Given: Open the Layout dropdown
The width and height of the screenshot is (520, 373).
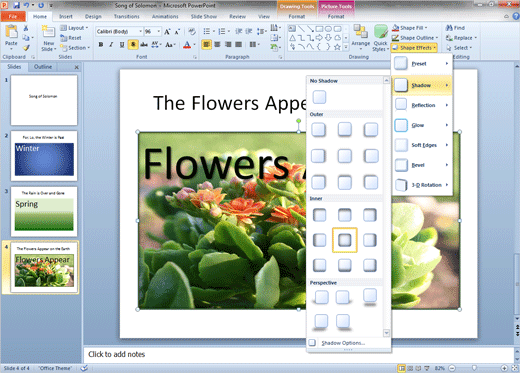Looking at the screenshot, I should [74, 28].
